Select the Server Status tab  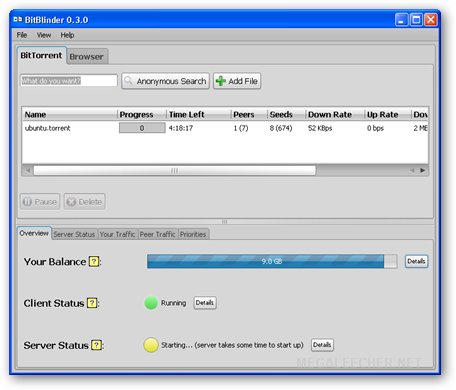tap(74, 234)
